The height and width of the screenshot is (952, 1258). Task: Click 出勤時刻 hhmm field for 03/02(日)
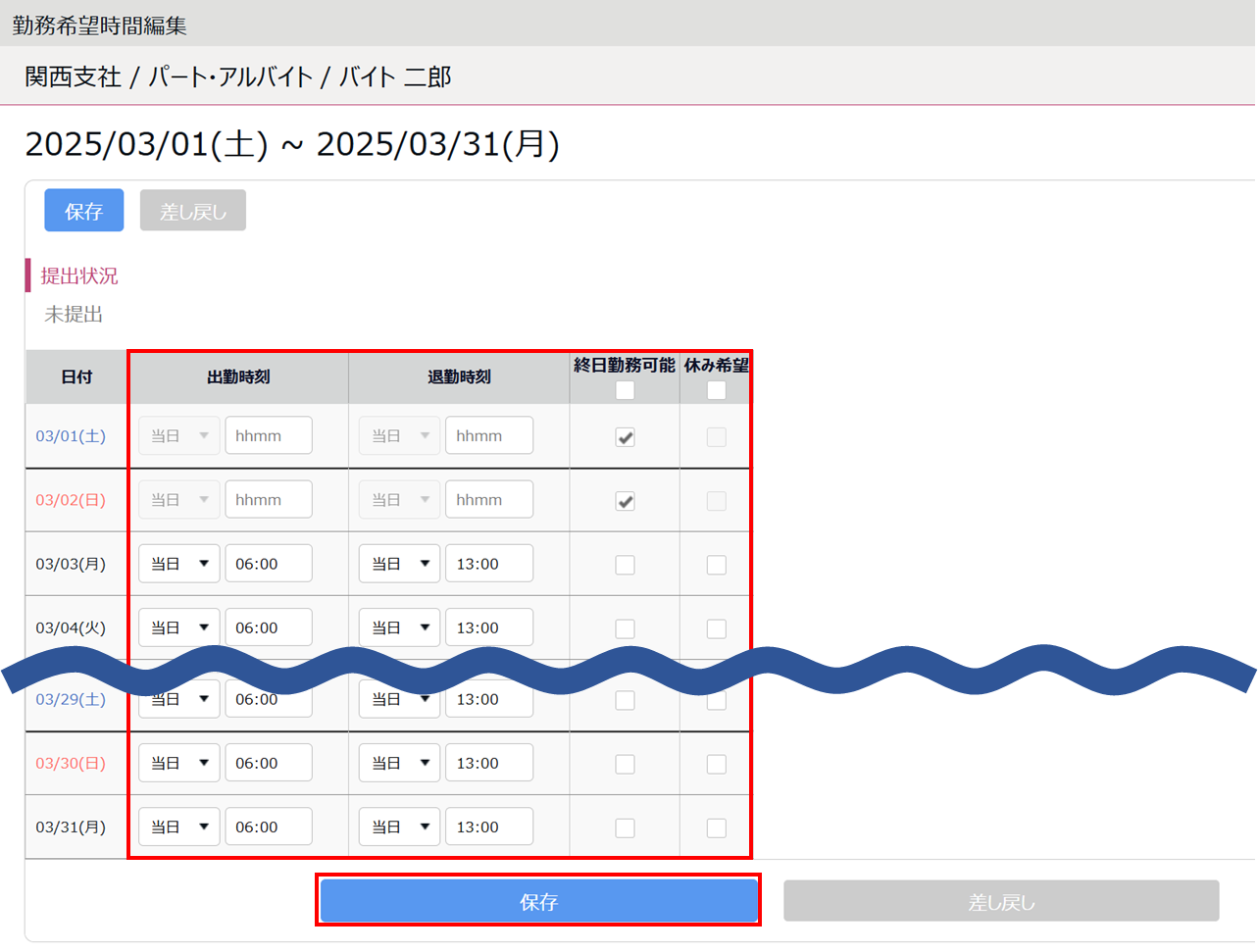(269, 499)
